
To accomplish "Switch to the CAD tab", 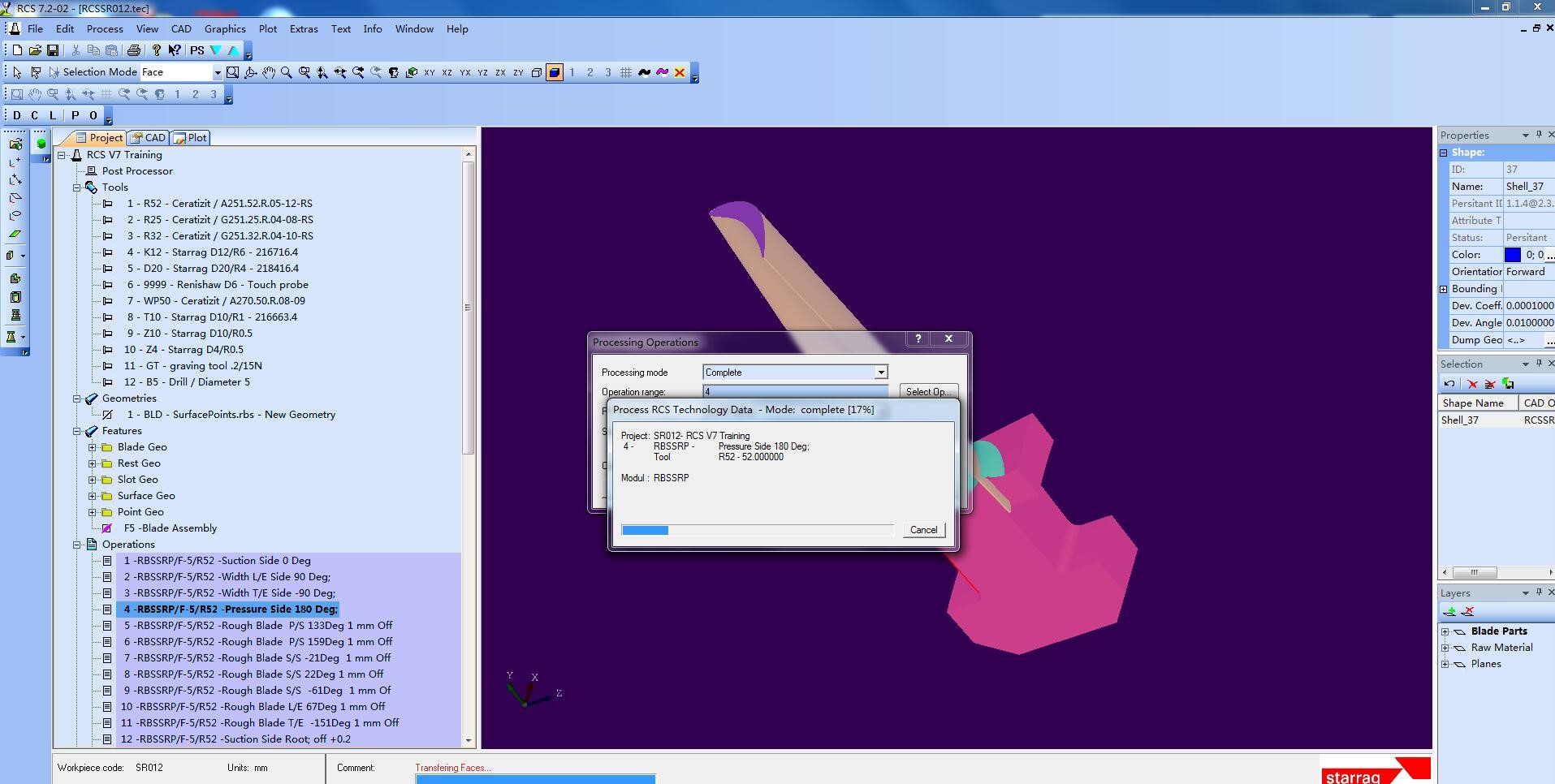I will (149, 138).
